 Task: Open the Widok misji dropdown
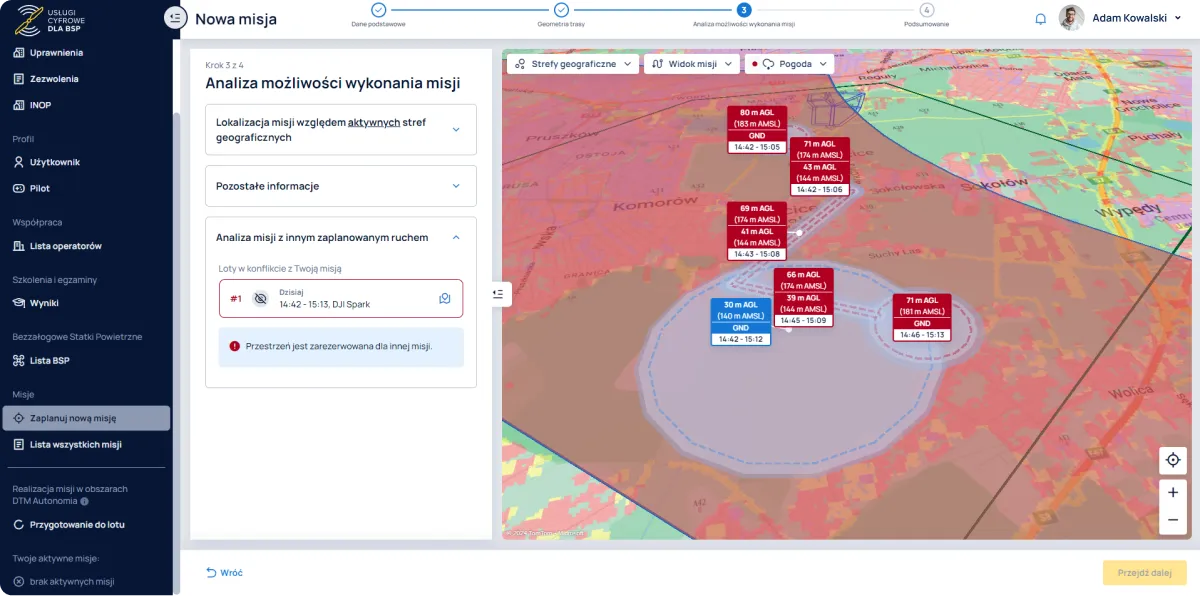691,64
